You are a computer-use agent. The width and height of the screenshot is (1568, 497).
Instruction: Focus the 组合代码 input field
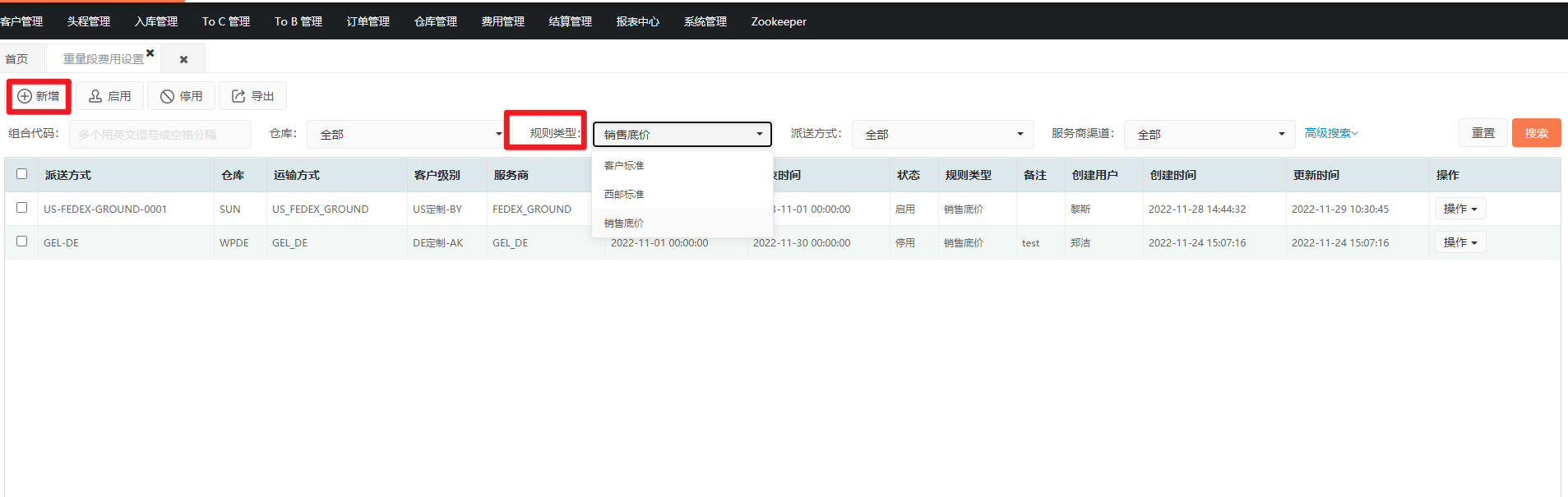160,134
